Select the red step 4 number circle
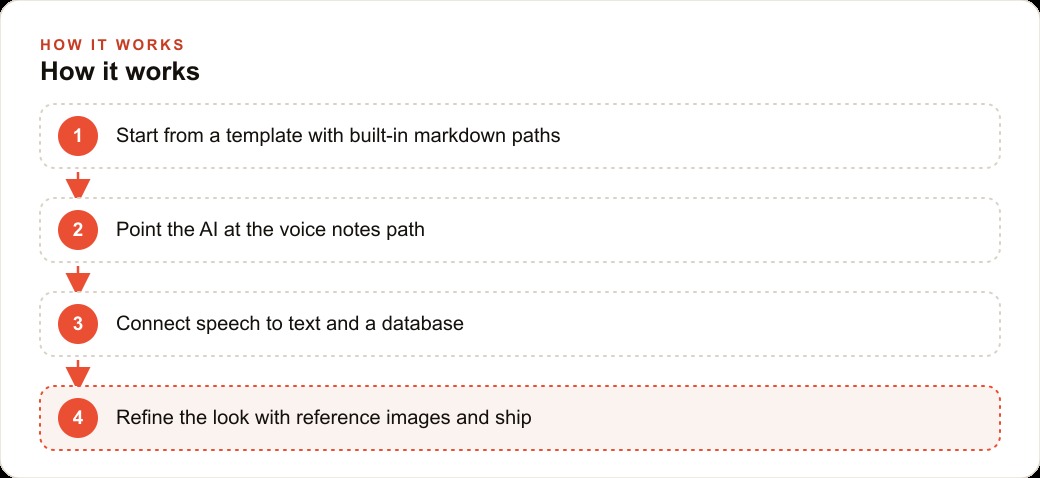The image size is (1040, 478). click(78, 418)
